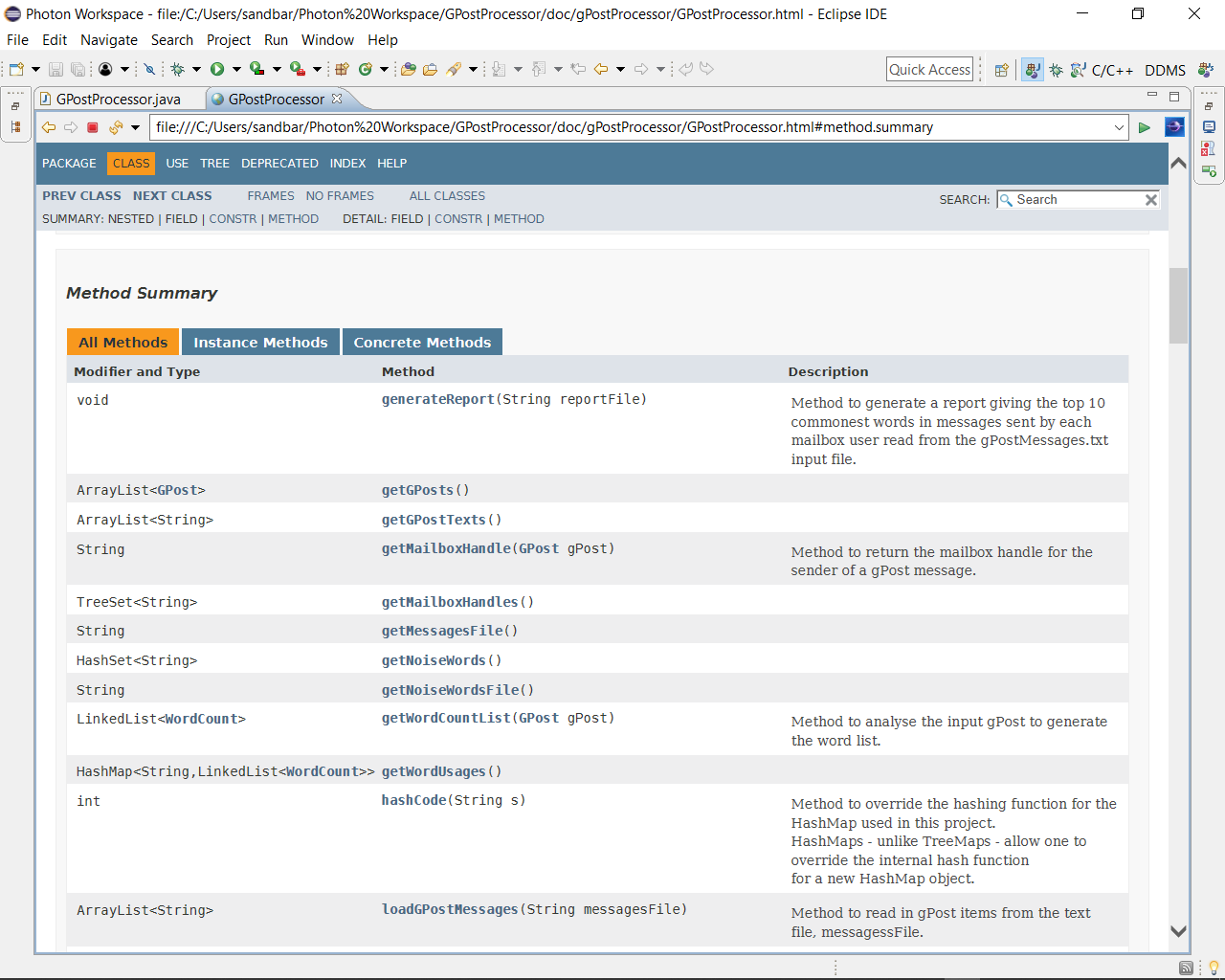1225x980 pixels.
Task: Click the toolbar Back navigation arrow
Action: click(601, 69)
